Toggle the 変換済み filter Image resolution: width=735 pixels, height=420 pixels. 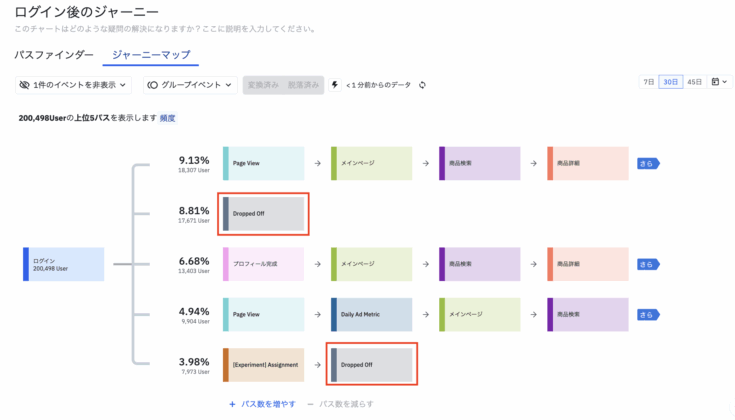tap(263, 85)
